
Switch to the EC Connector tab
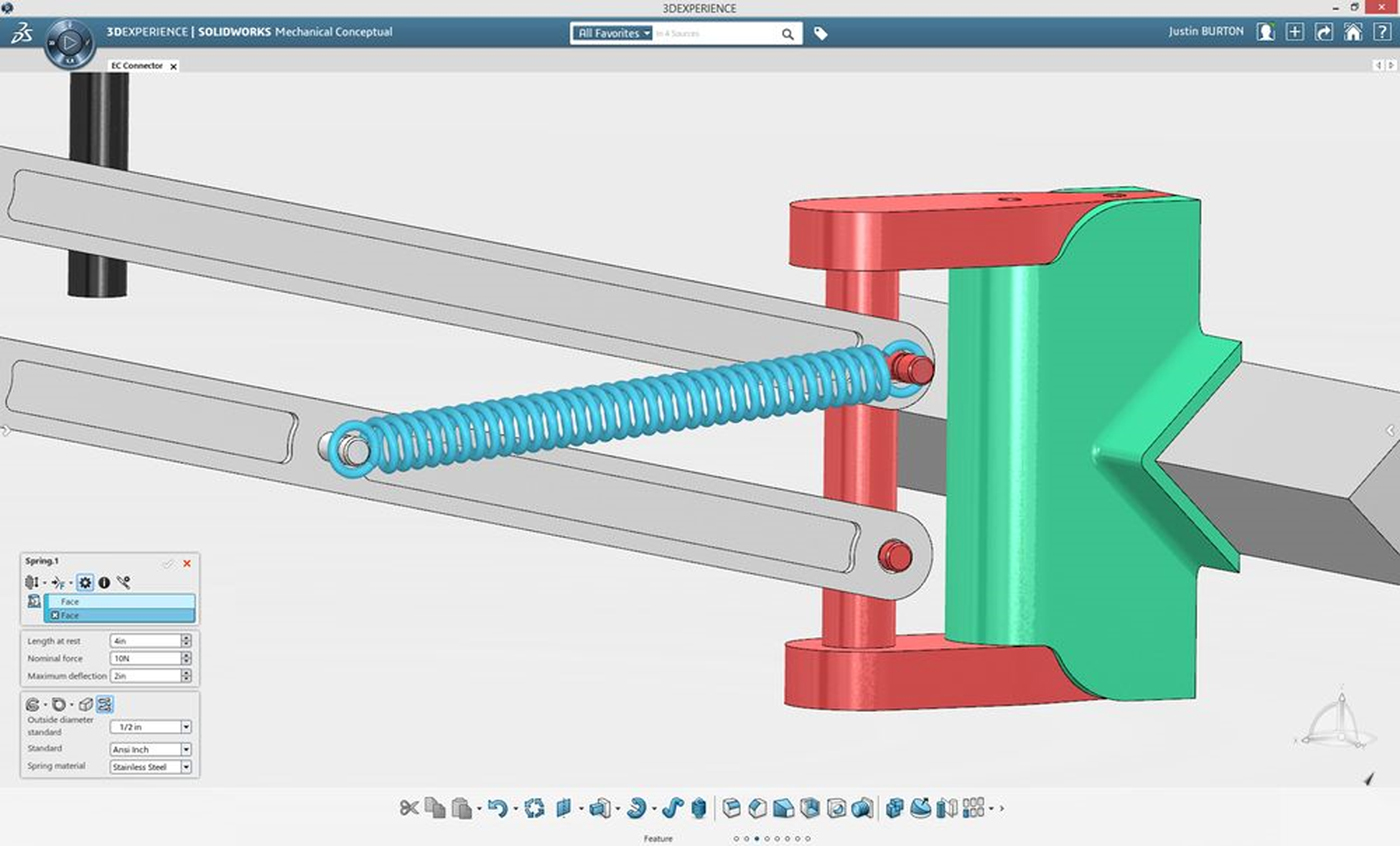136,66
